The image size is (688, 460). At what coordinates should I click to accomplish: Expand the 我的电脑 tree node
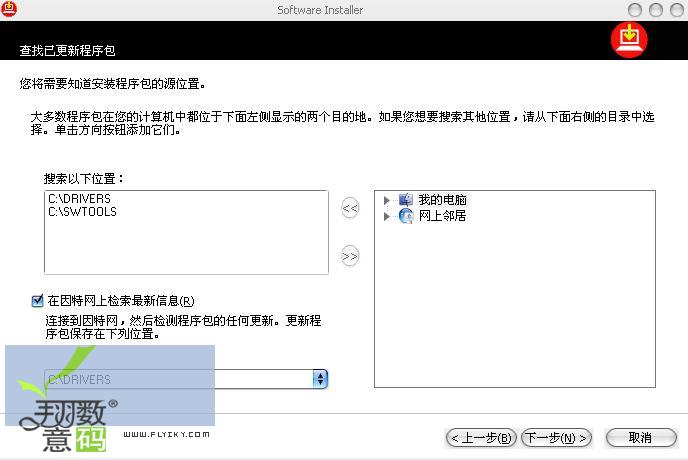coord(387,201)
